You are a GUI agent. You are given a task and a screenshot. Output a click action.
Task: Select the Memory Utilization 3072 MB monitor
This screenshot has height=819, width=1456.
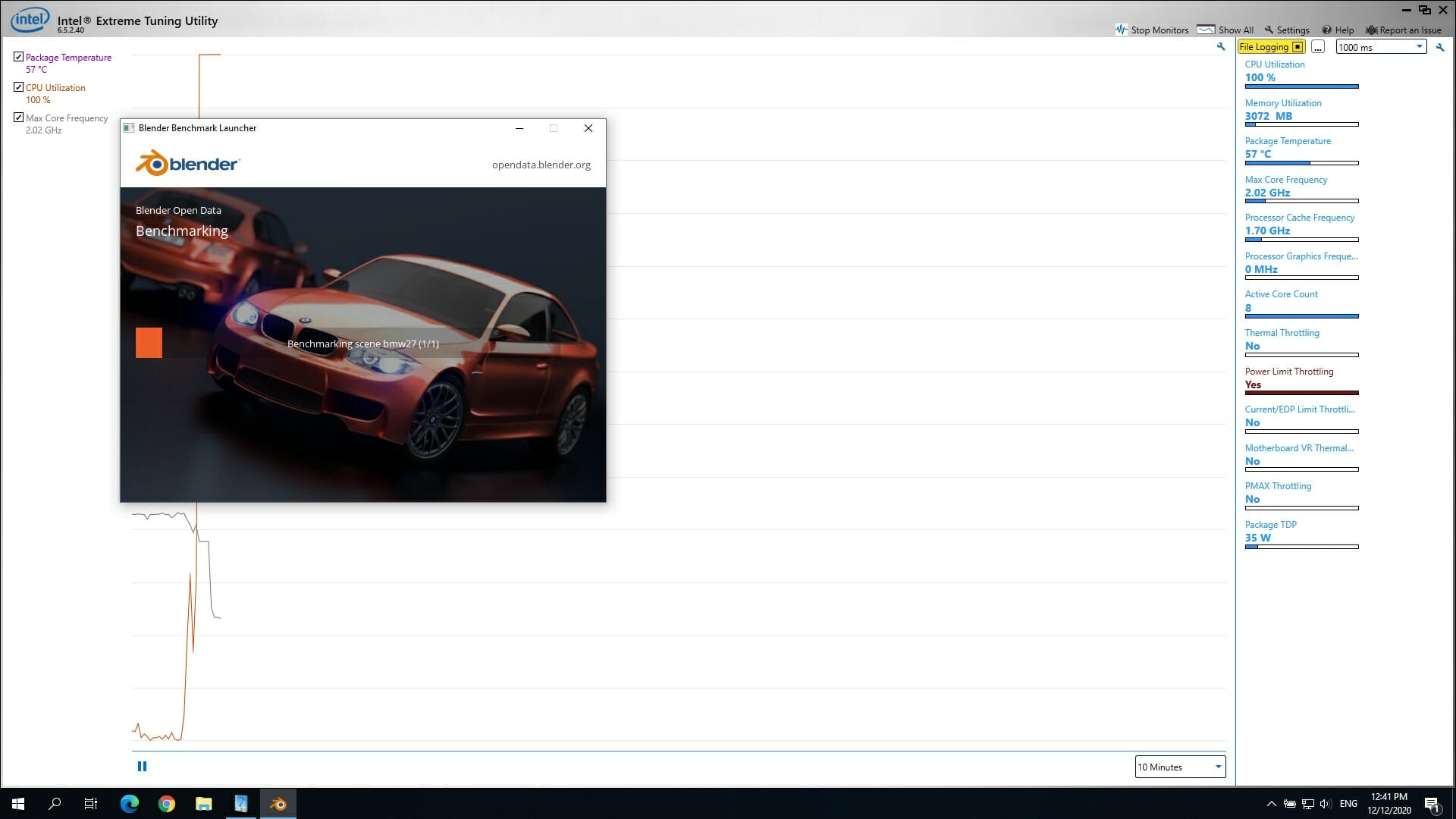pos(1301,113)
